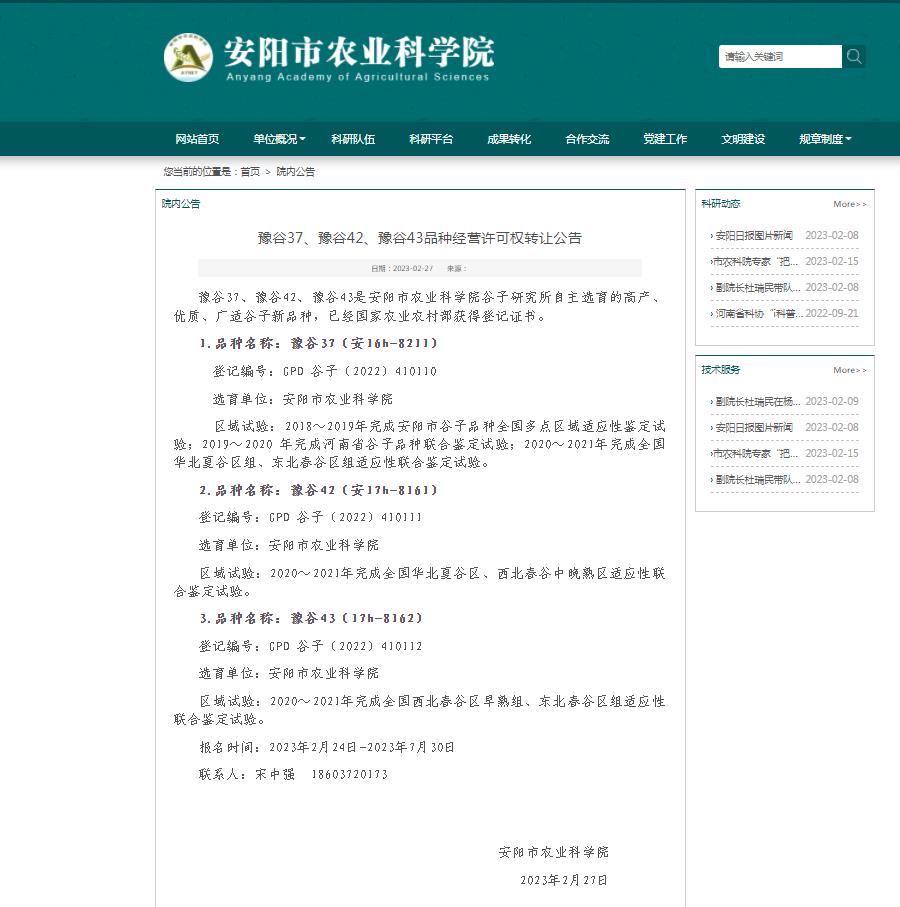The width and height of the screenshot is (900, 907).
Task: Open the 合作交流 navigation item
Action: click(x=587, y=139)
